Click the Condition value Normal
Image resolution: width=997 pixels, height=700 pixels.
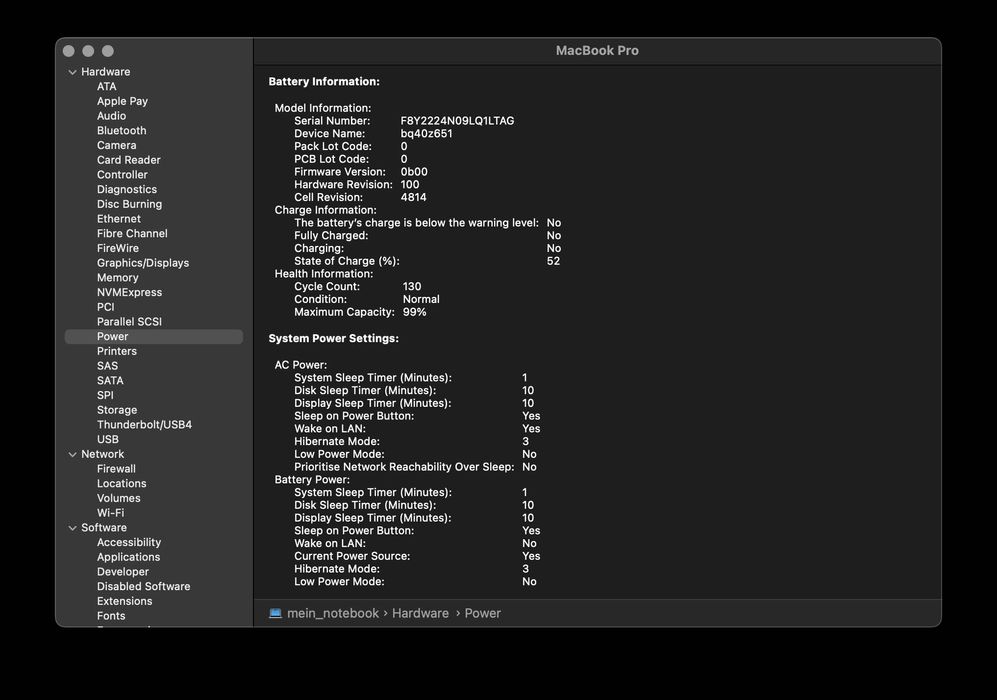point(421,299)
